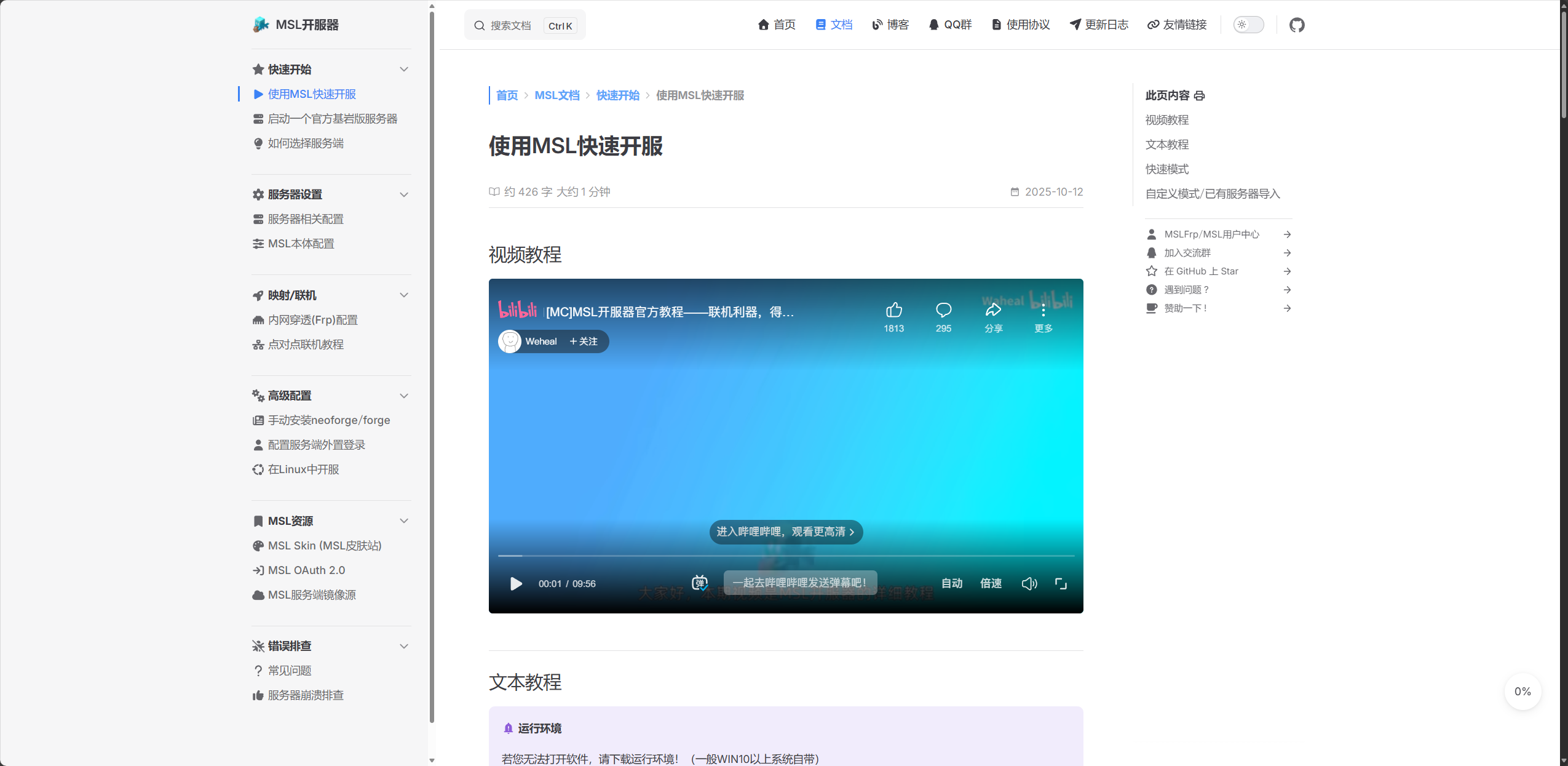1568x766 pixels.
Task: Mute the video volume icon
Action: (x=1029, y=583)
